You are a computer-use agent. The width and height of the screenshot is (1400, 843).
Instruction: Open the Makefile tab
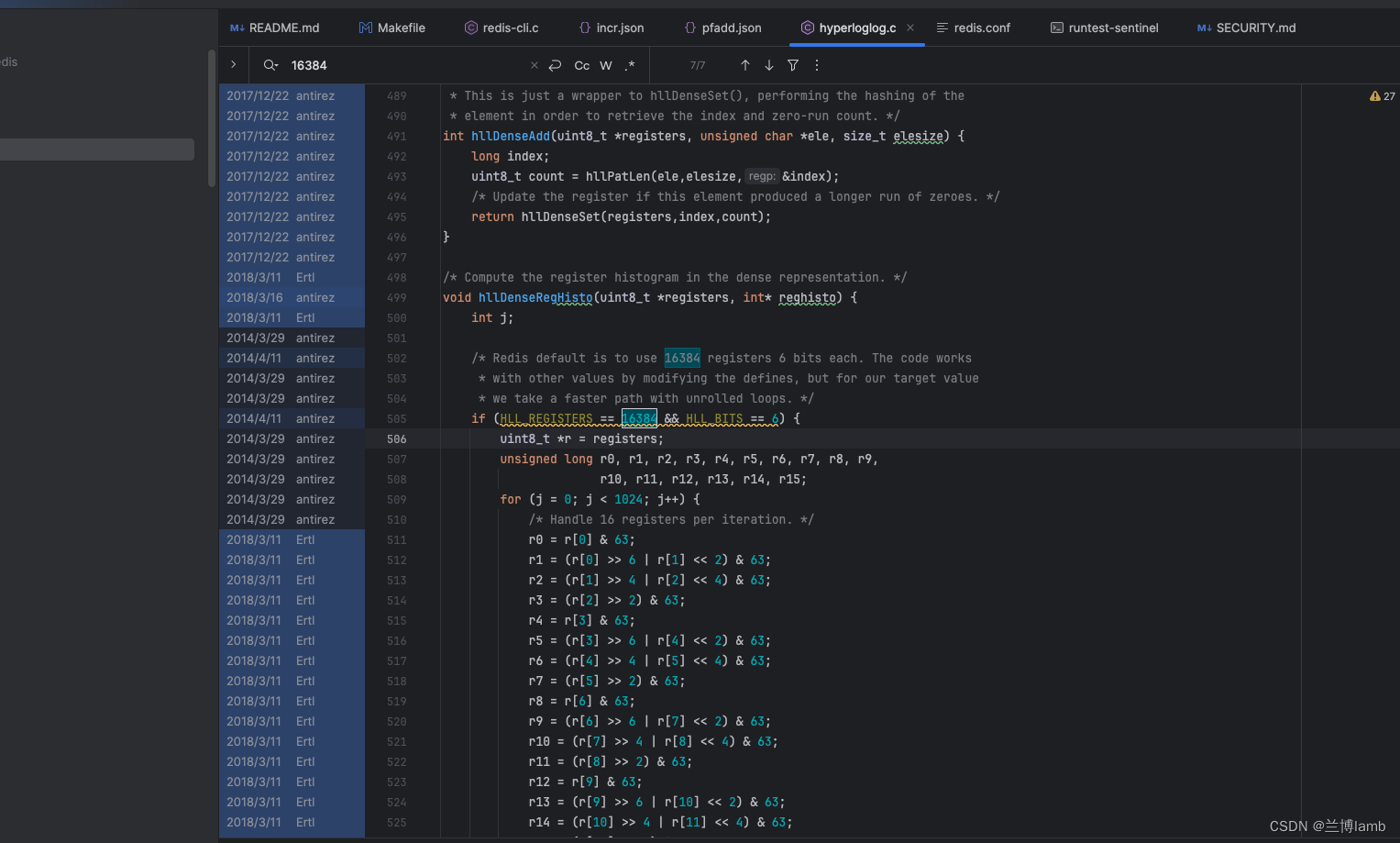click(x=392, y=28)
